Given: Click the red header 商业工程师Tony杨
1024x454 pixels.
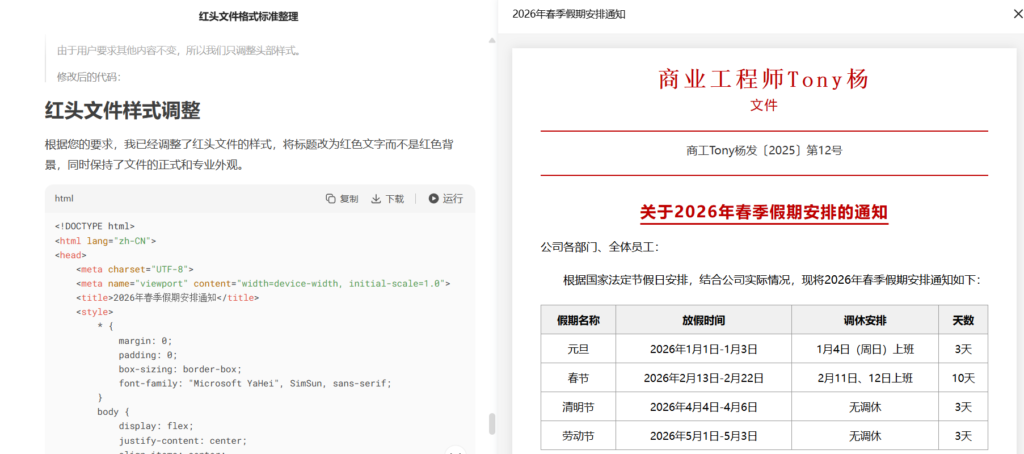Looking at the screenshot, I should tap(763, 79).
